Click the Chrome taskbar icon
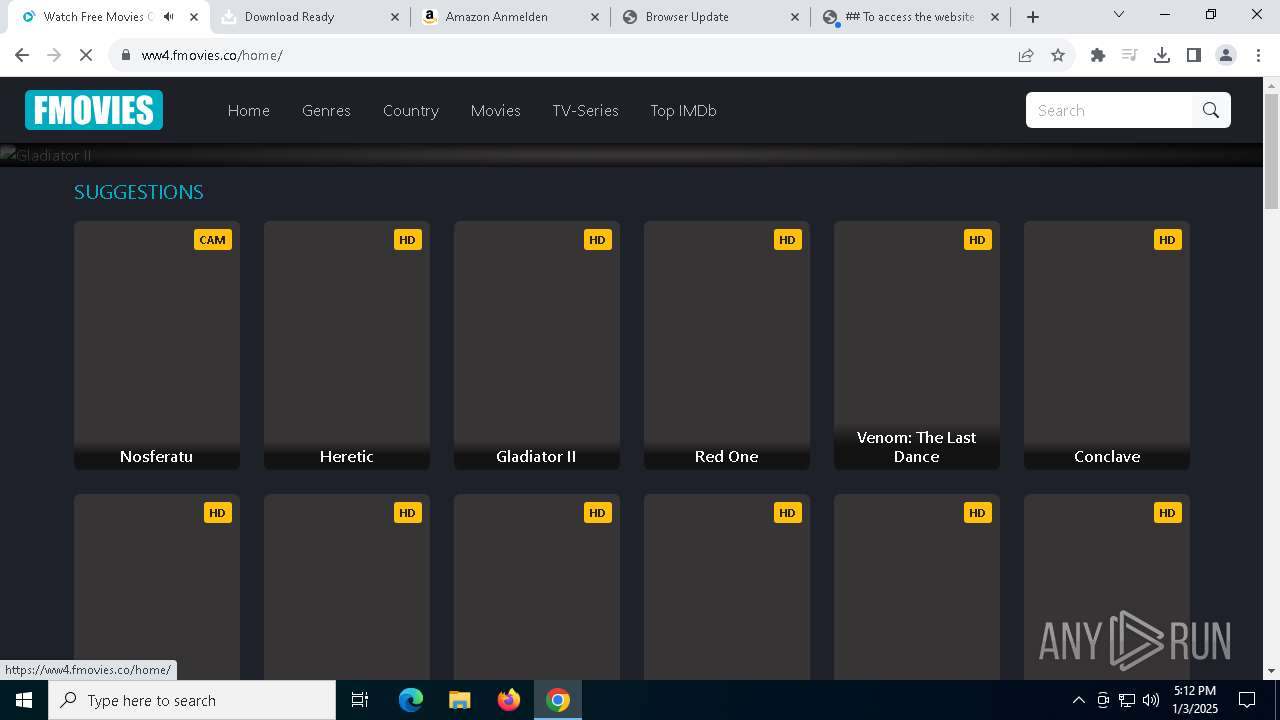 click(x=558, y=700)
